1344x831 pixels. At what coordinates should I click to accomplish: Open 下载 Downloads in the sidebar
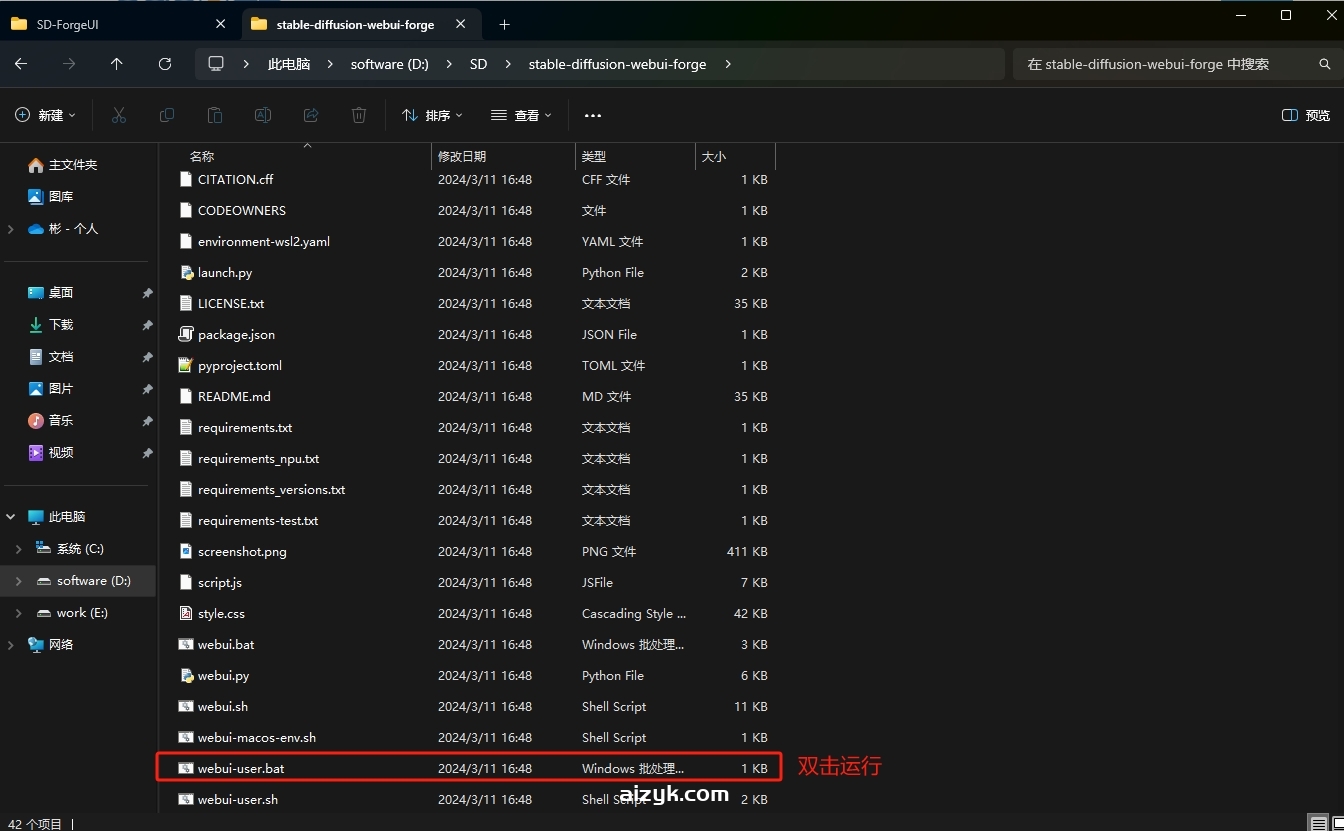[x=61, y=325]
